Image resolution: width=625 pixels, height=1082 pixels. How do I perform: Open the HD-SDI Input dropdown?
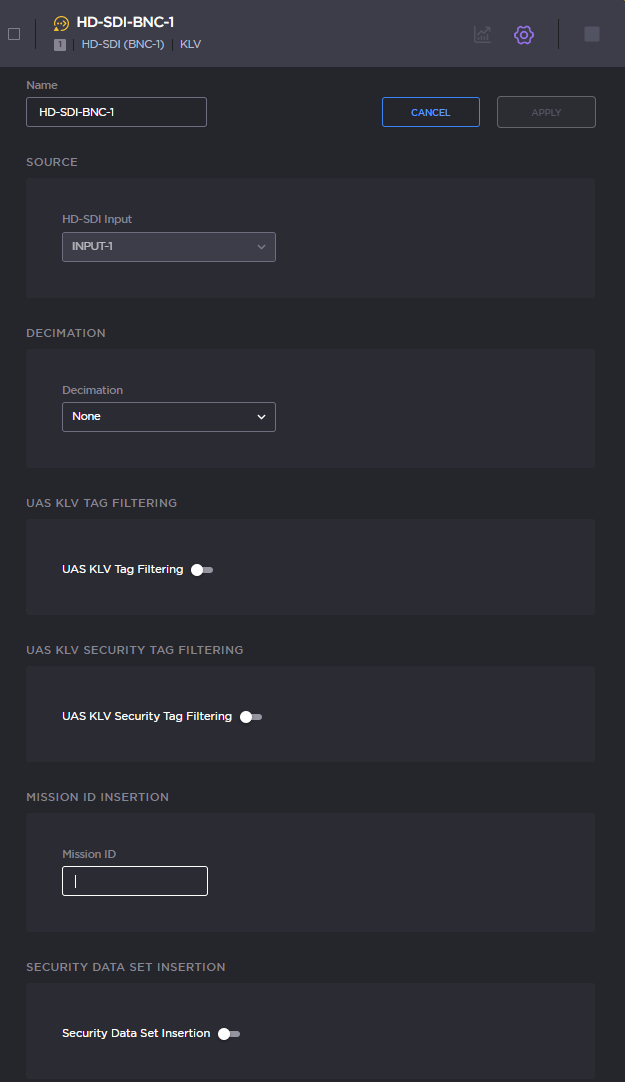168,247
